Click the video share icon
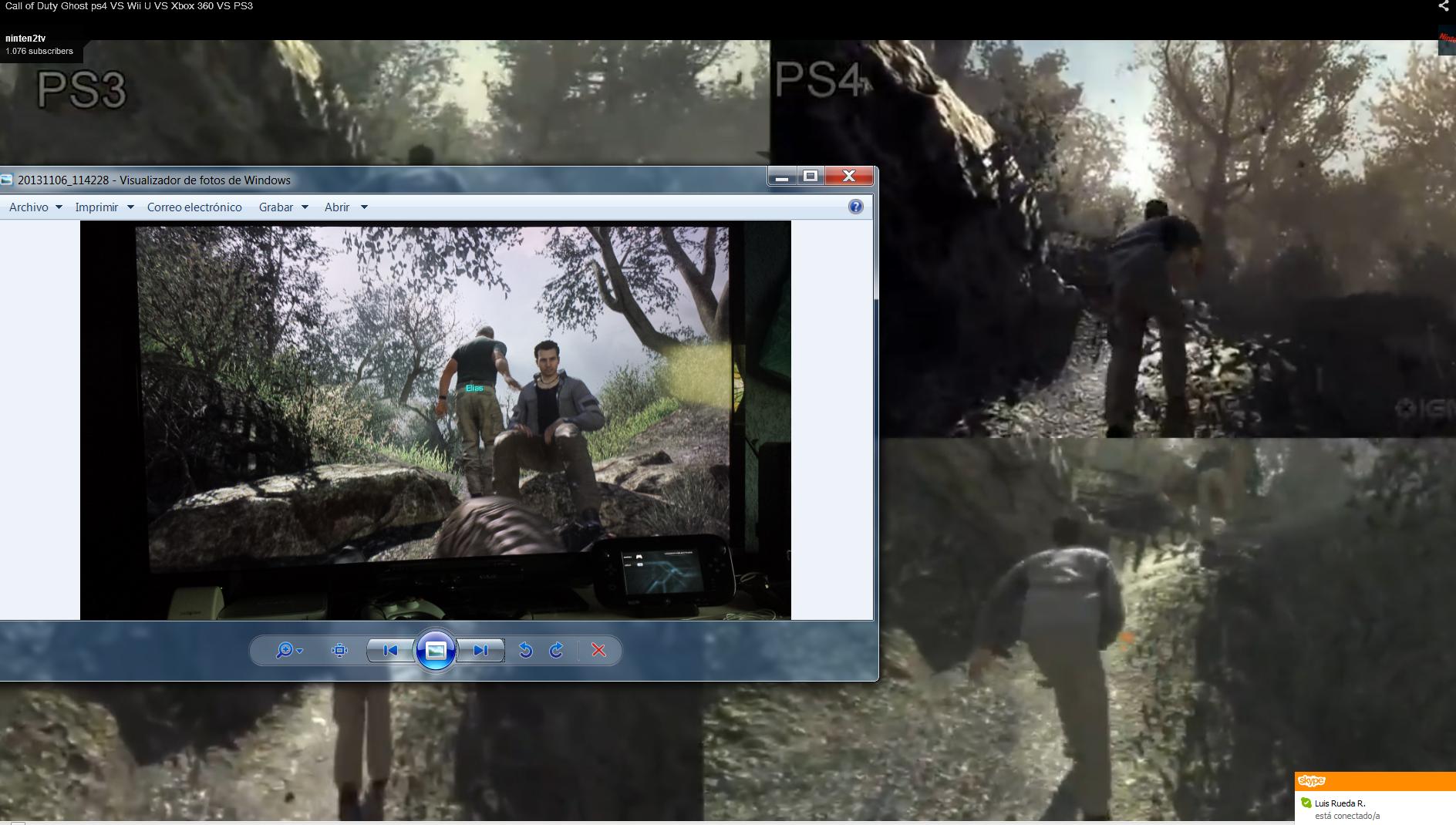The width and height of the screenshot is (1456, 825). coord(1443,6)
